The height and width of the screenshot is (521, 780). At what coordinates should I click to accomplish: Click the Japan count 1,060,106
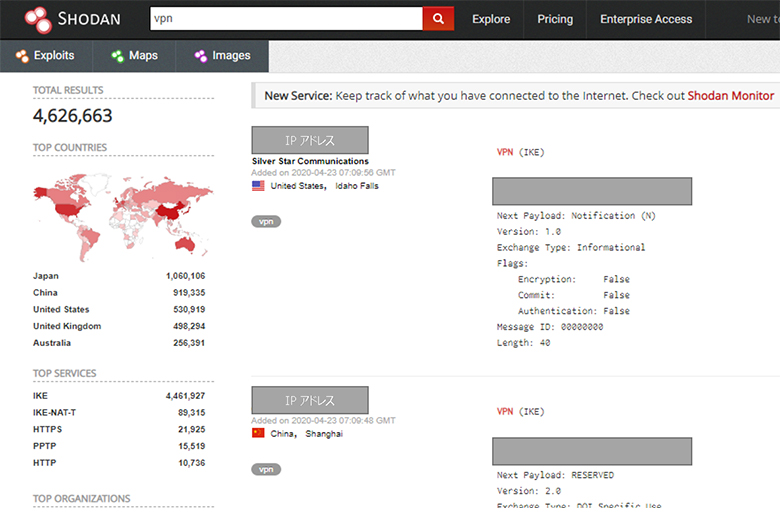click(185, 276)
